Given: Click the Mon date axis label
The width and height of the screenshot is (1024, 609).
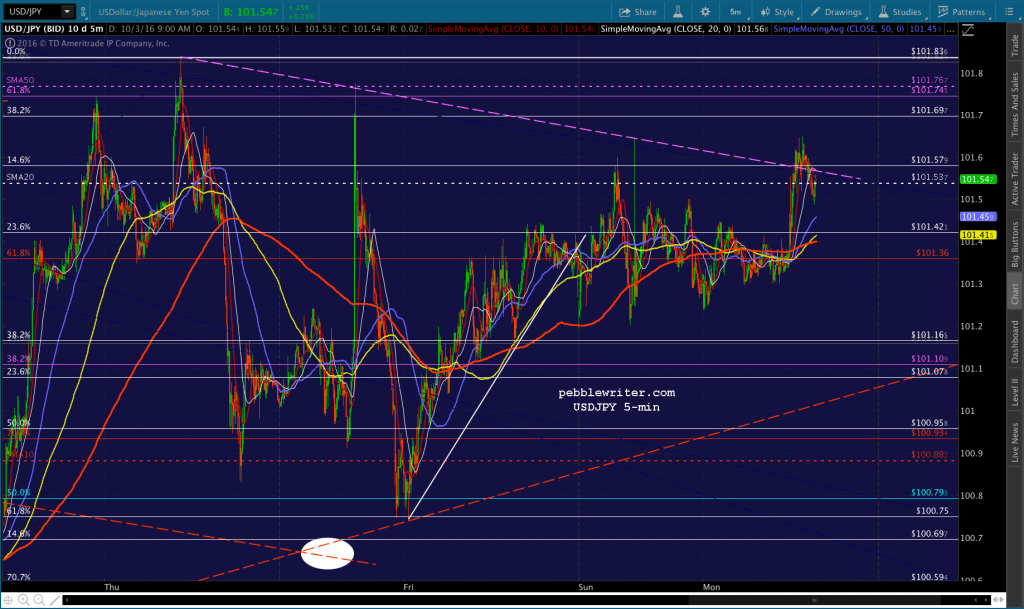Looking at the screenshot, I should (711, 587).
